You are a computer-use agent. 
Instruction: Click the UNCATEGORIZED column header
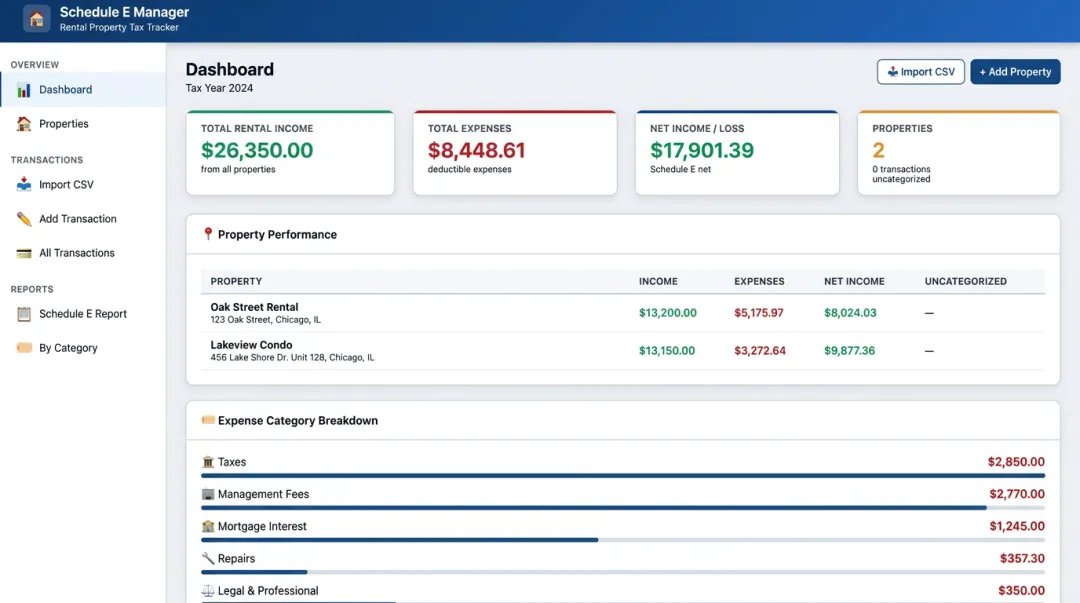point(966,281)
